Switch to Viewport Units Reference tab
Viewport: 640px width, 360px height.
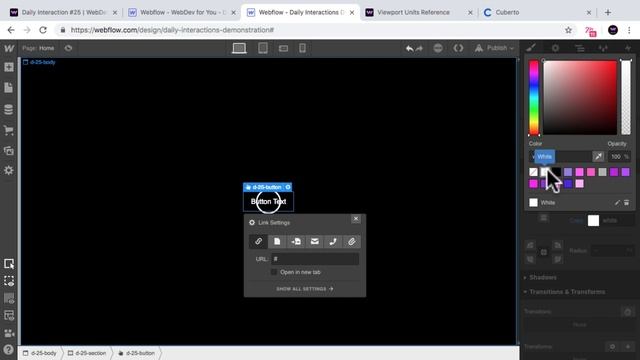pyautogui.click(x=419, y=13)
